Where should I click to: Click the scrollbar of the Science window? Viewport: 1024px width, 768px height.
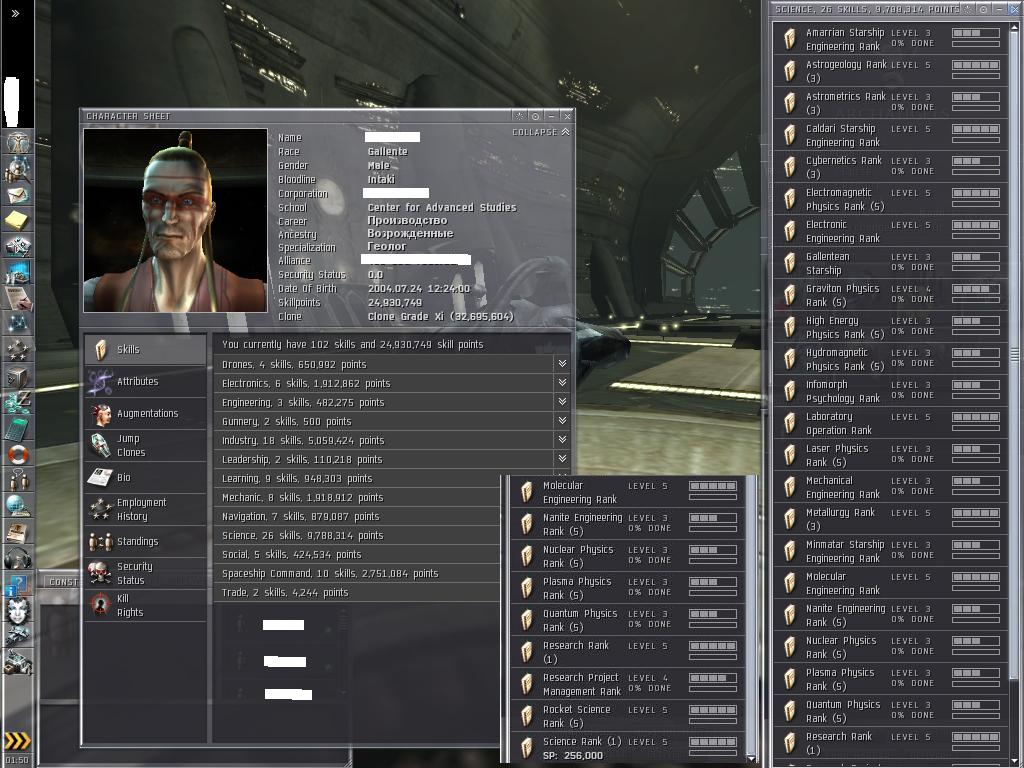pyautogui.click(x=1014, y=355)
